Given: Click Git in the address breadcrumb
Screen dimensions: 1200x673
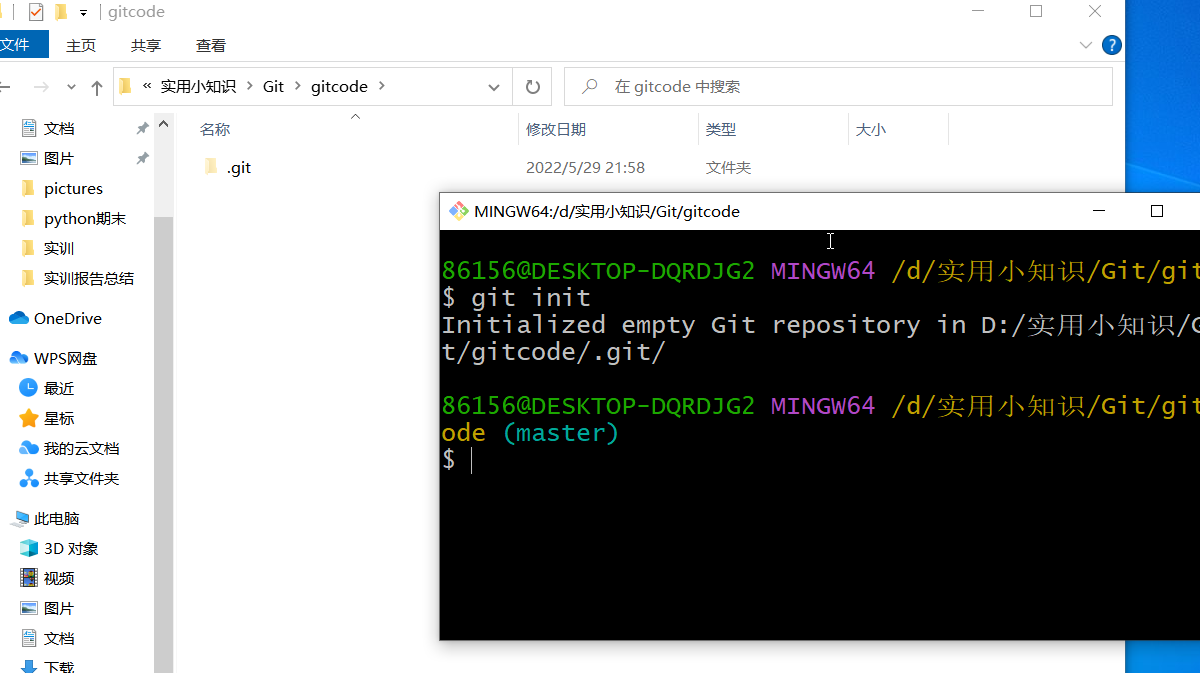Looking at the screenshot, I should pos(274,87).
